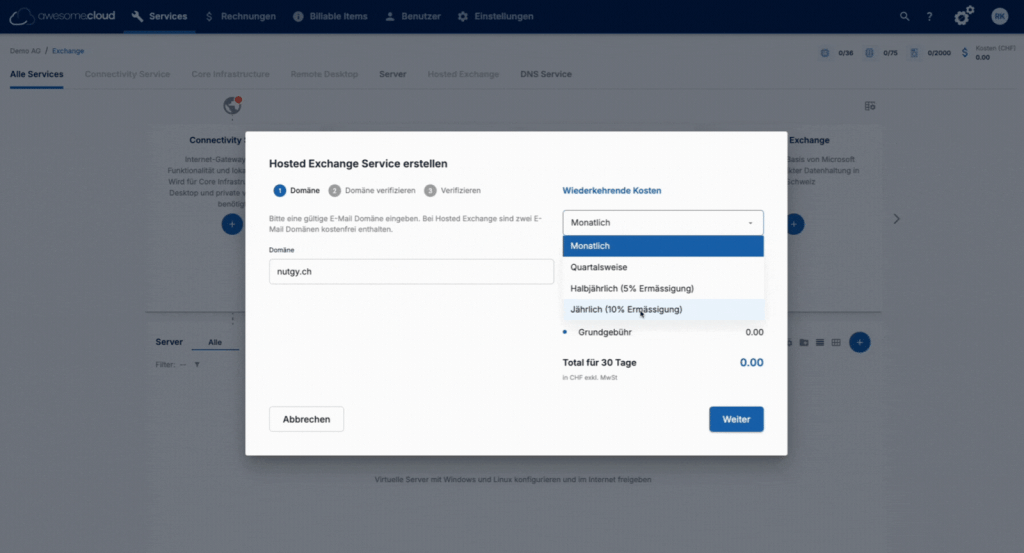The height and width of the screenshot is (553, 1024).
Task: Click the Domäne field containing nutgy.ch
Action: [411, 272]
